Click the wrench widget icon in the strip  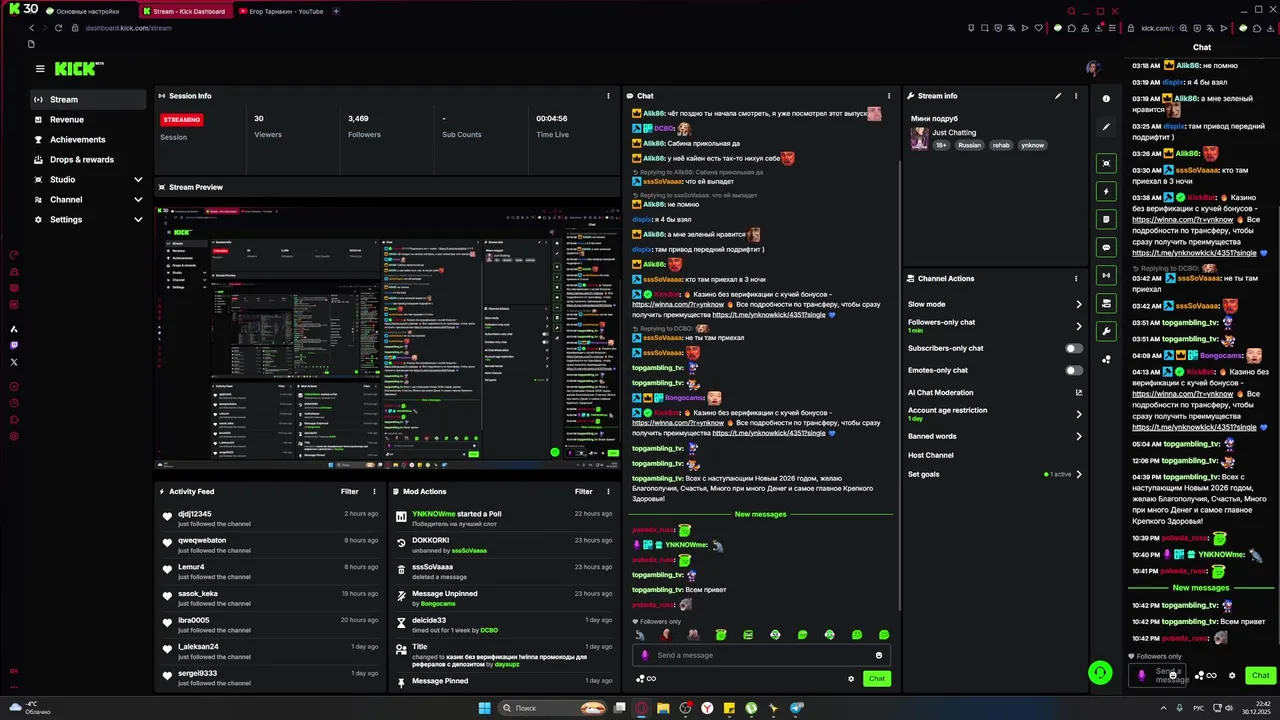tap(1106, 331)
